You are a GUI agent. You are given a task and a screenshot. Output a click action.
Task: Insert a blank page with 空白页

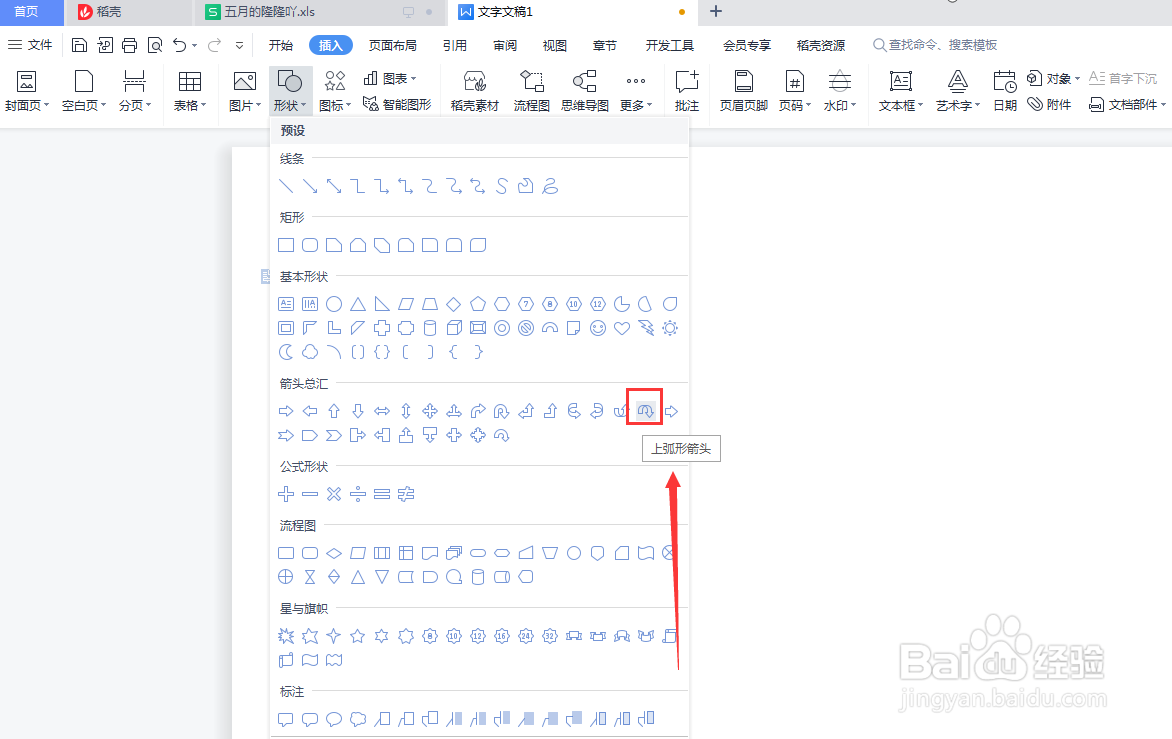(83, 89)
